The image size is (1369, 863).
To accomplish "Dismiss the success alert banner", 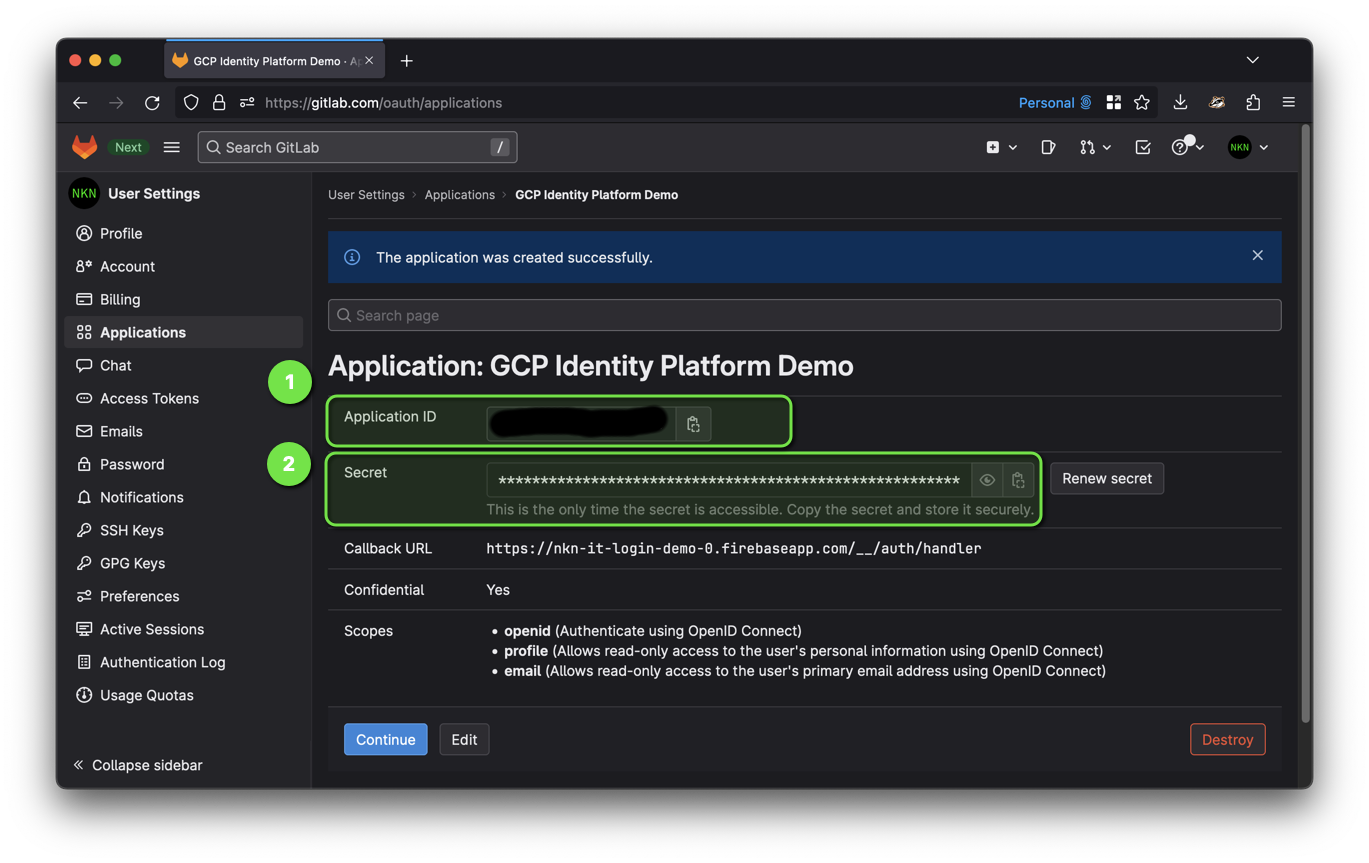I will point(1257,256).
